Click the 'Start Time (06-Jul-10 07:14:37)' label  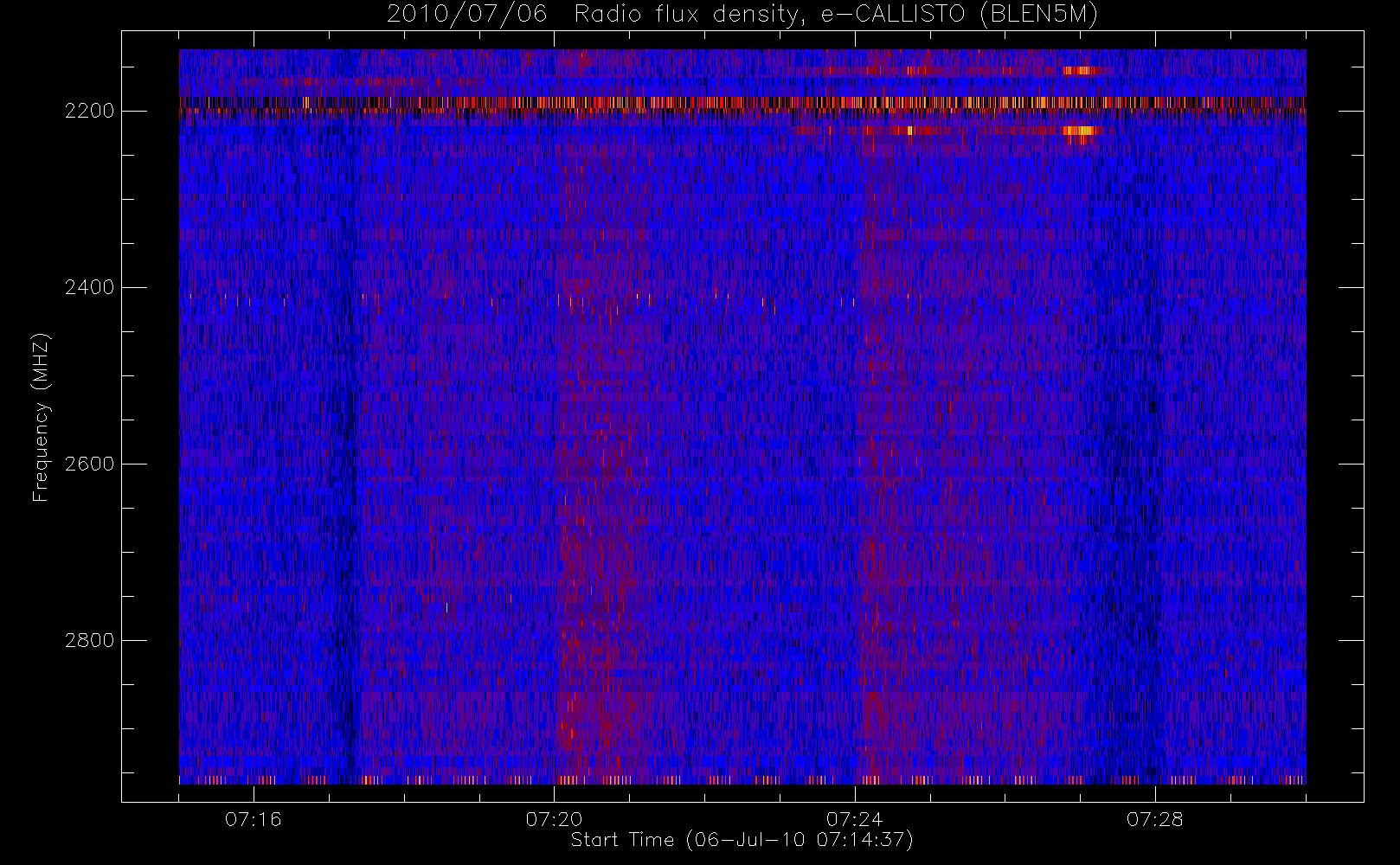point(742,840)
